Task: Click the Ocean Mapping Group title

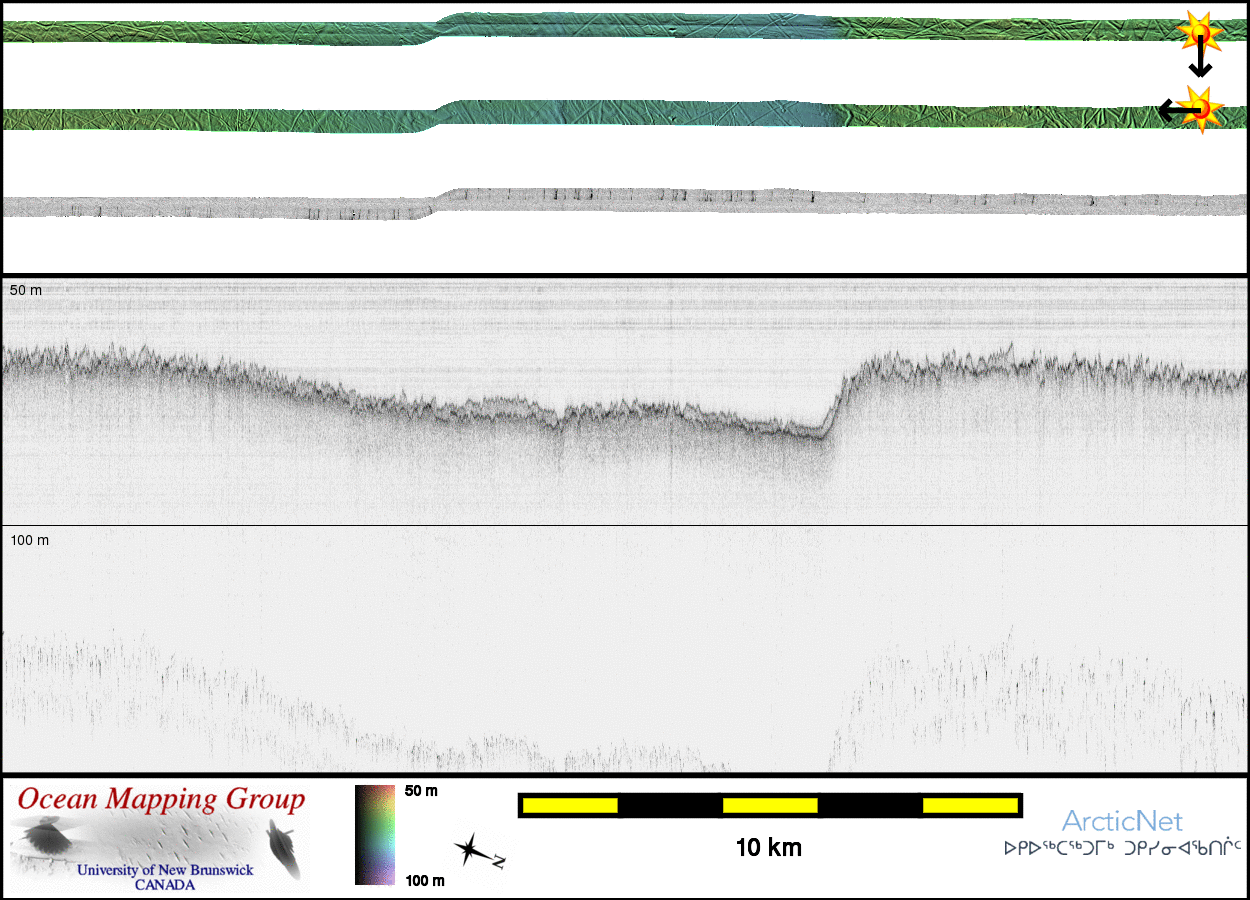Action: tap(161, 800)
